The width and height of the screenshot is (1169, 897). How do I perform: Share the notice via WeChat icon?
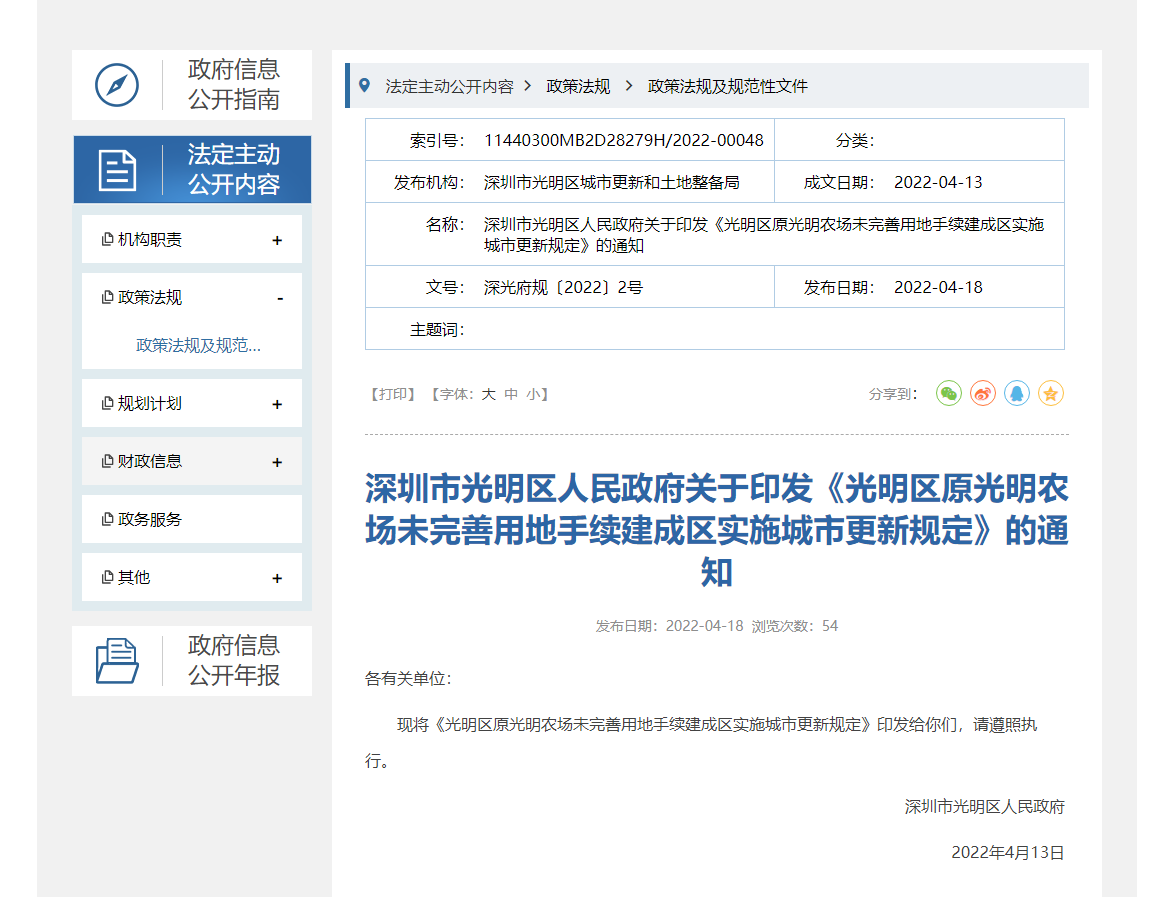pyautogui.click(x=948, y=394)
